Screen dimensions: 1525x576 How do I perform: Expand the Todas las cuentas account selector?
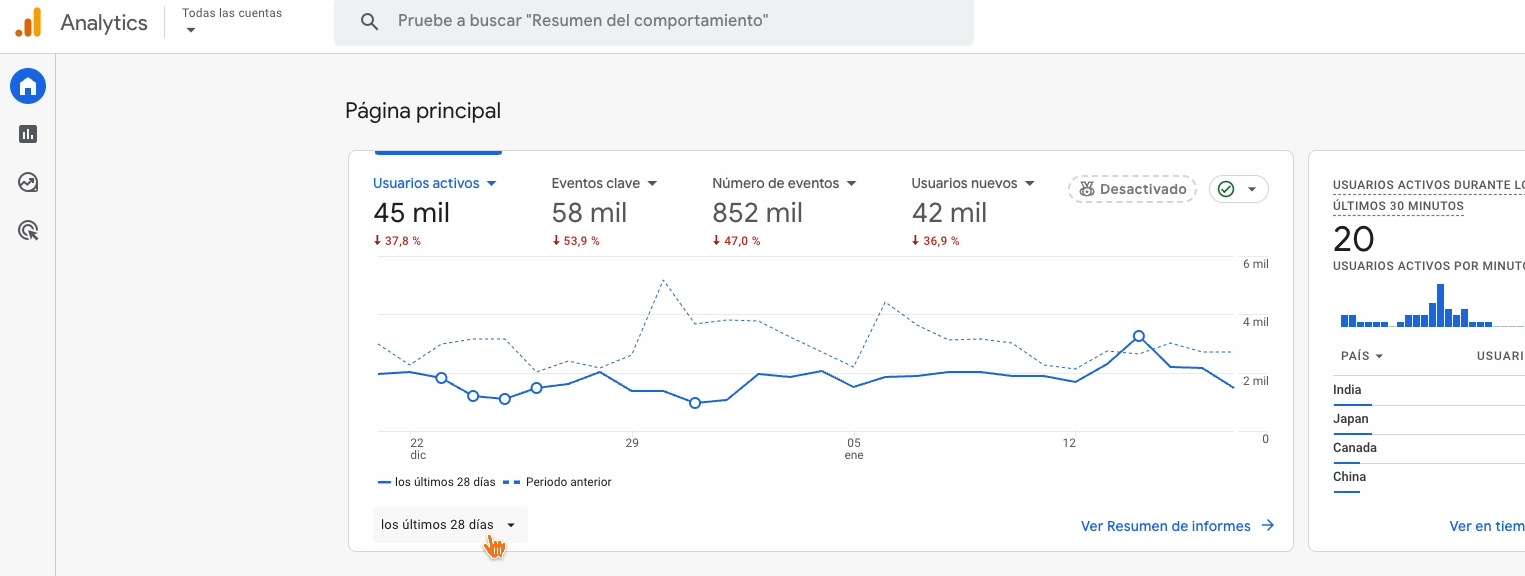pyautogui.click(x=232, y=21)
